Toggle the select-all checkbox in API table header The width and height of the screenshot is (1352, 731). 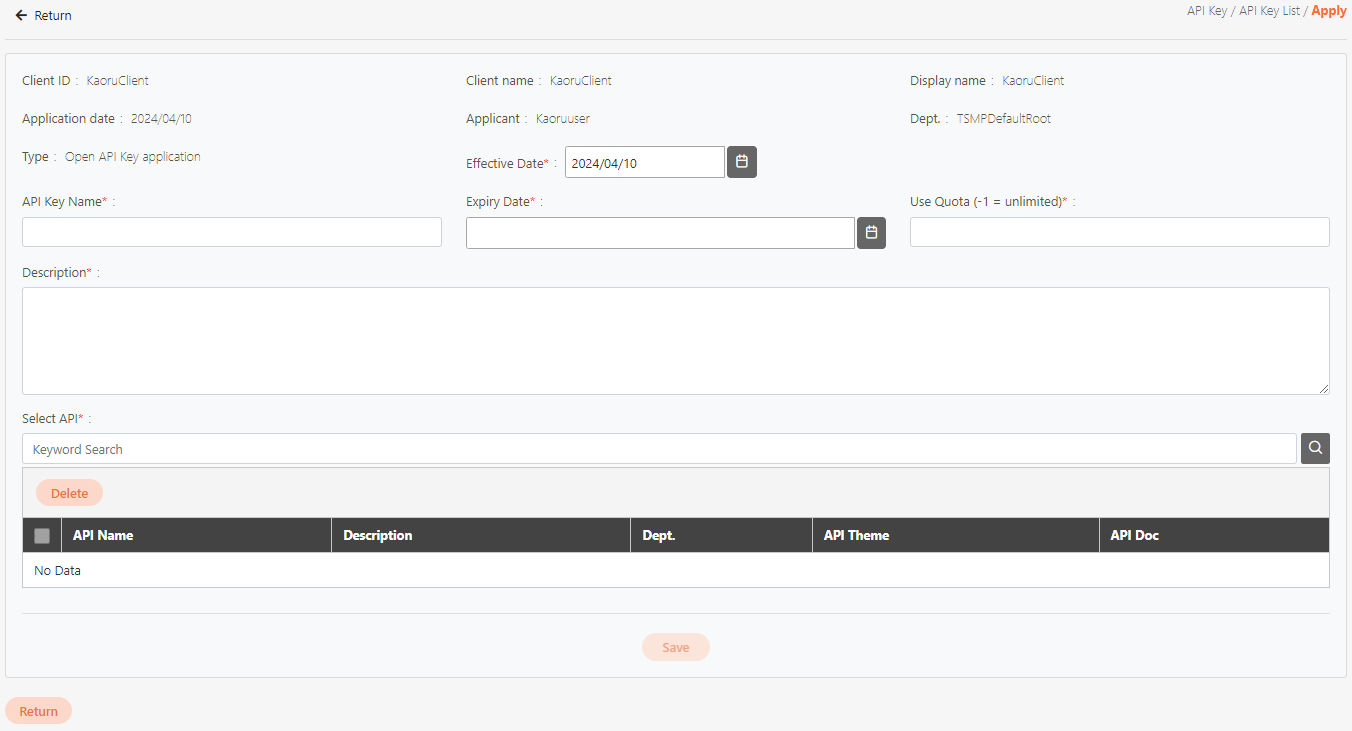[42, 536]
